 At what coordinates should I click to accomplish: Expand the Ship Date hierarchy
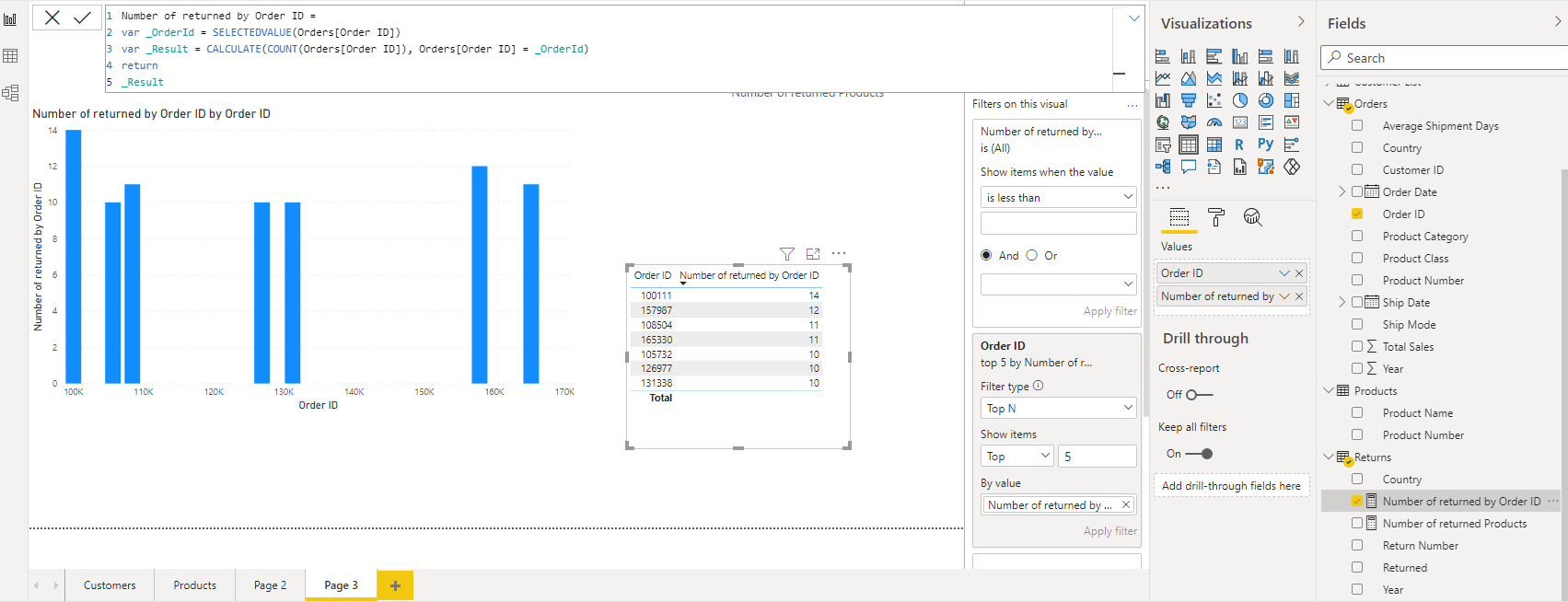[1342, 302]
